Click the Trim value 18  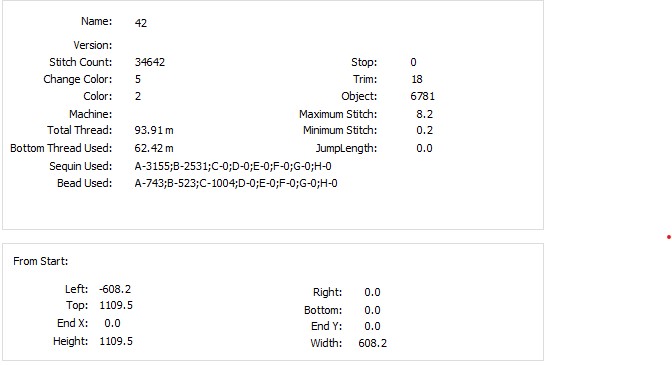tap(417, 79)
